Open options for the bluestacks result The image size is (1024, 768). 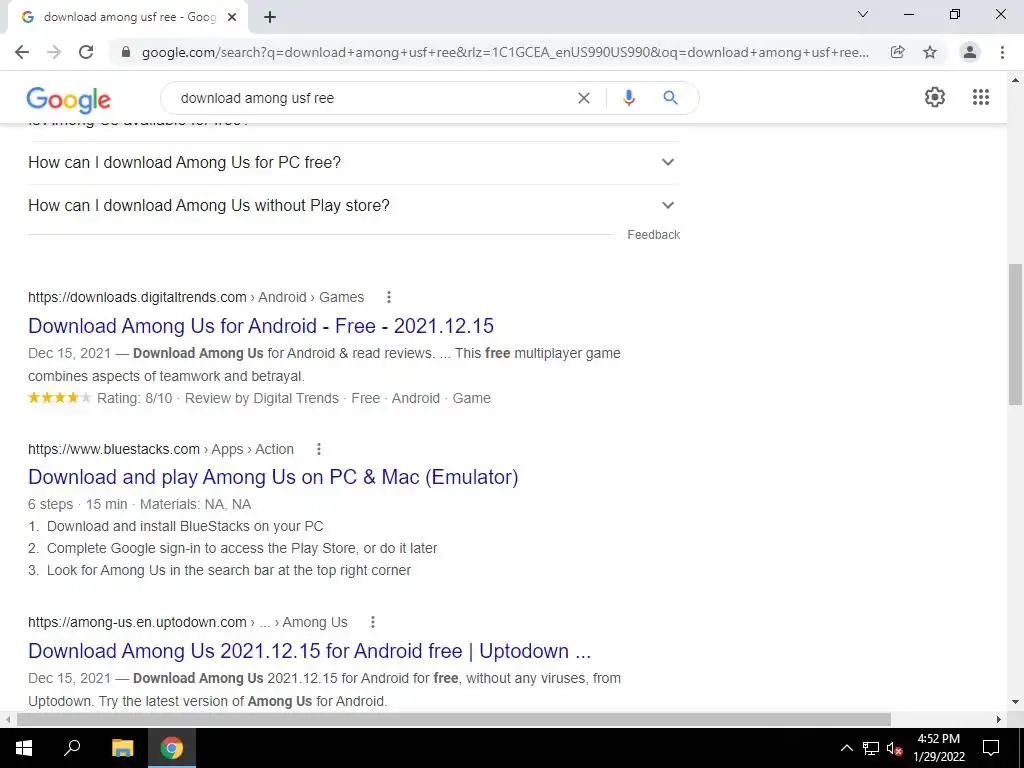(x=319, y=449)
